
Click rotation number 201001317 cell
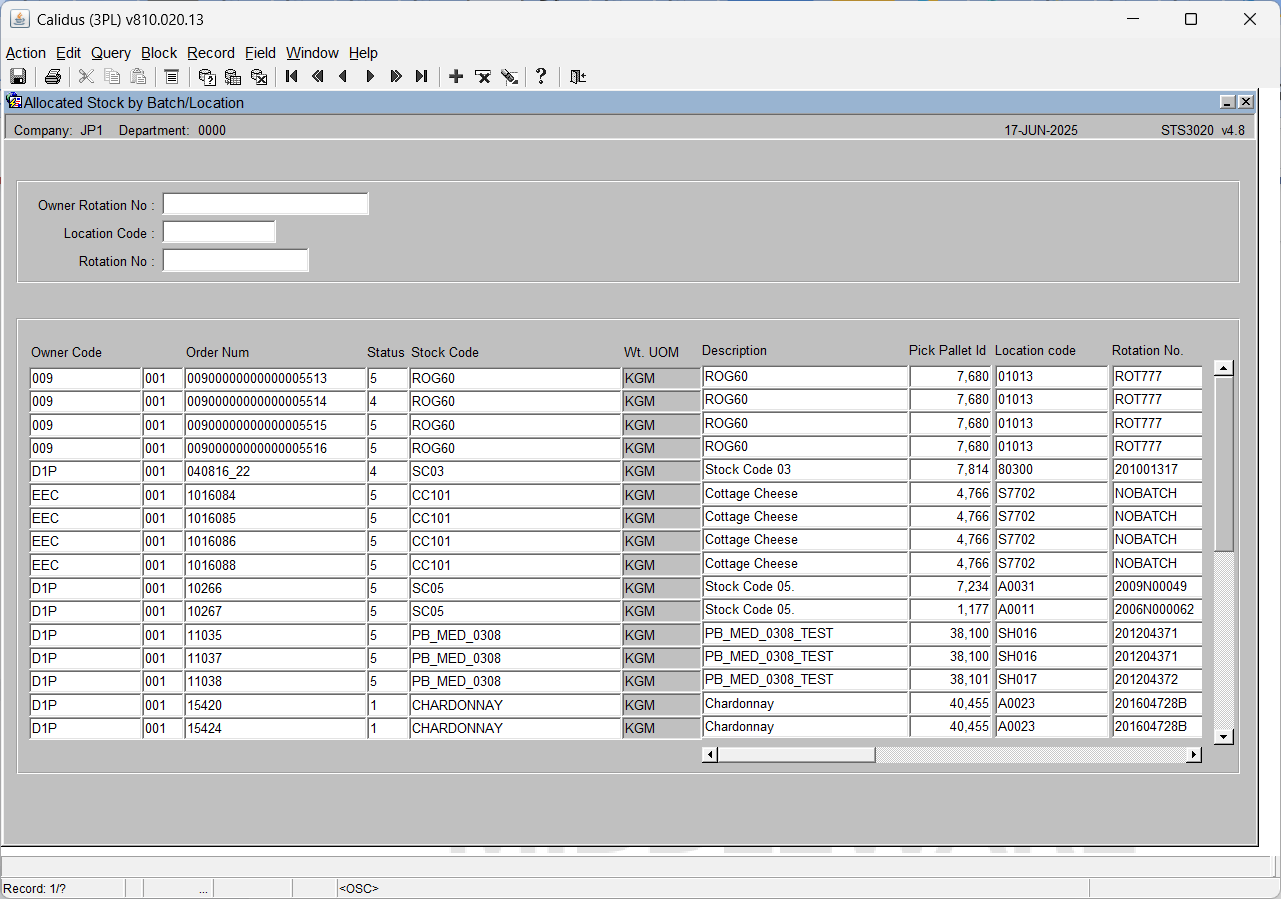click(1157, 470)
